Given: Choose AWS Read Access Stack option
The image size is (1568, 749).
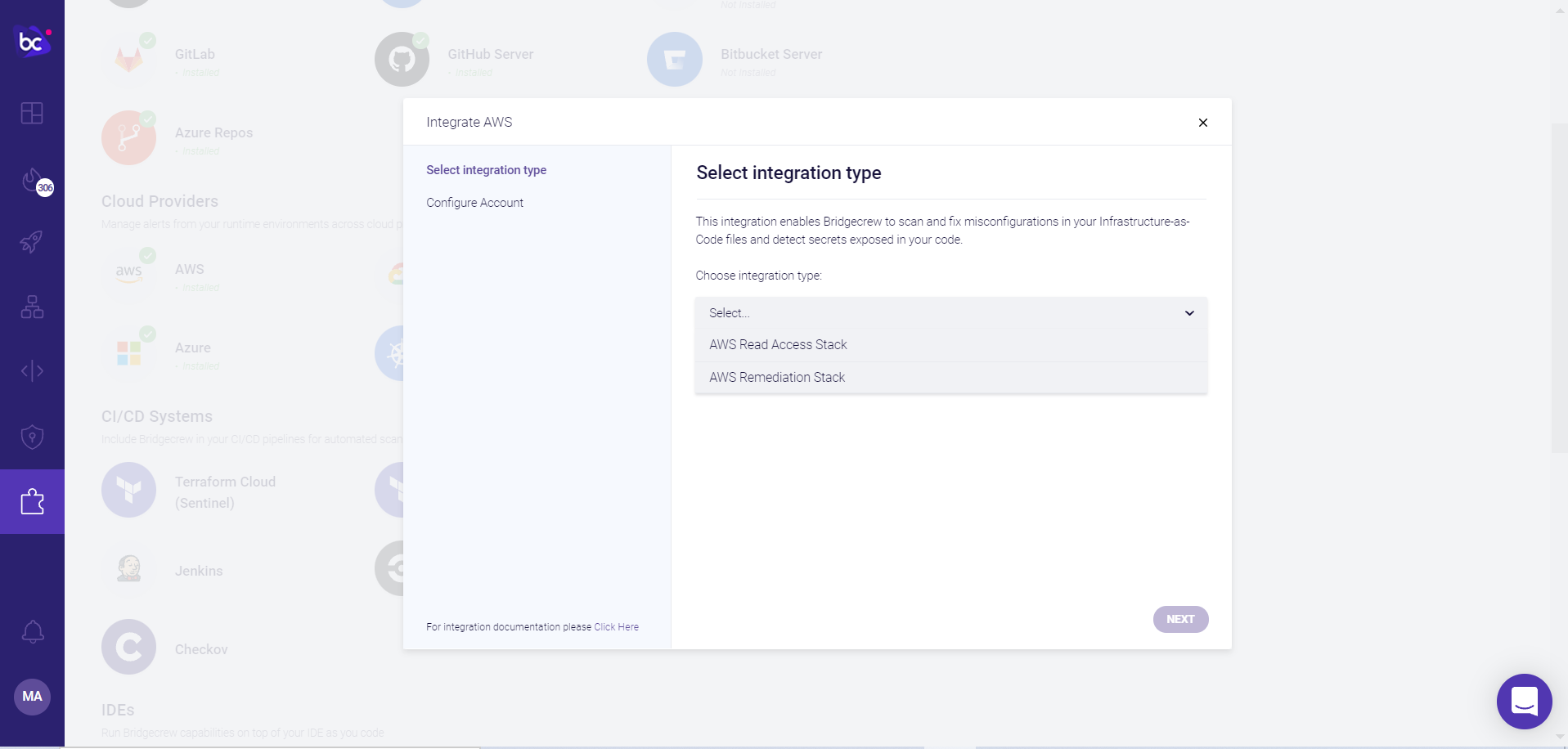Looking at the screenshot, I should tap(778, 345).
